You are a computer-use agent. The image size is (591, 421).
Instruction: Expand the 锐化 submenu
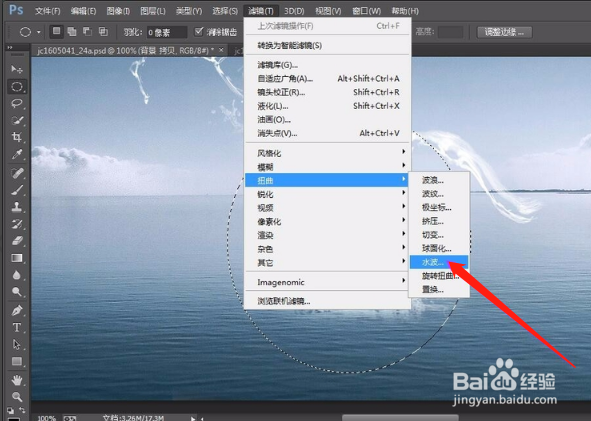[327, 194]
